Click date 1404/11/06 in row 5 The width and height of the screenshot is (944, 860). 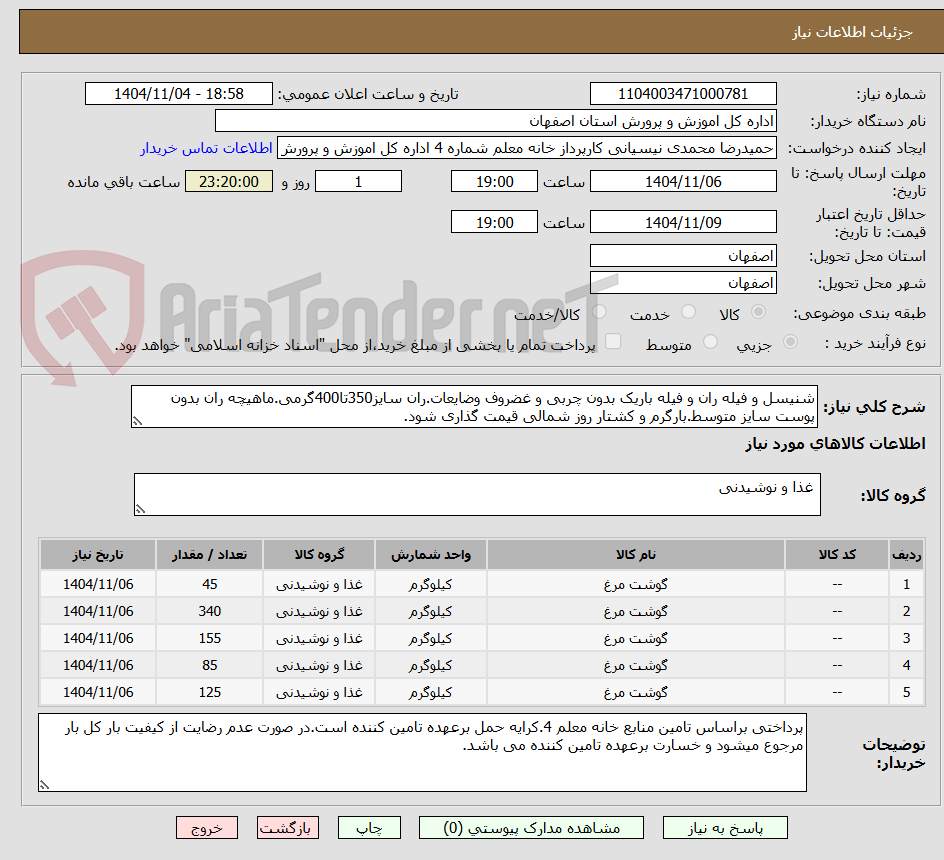coord(98,693)
